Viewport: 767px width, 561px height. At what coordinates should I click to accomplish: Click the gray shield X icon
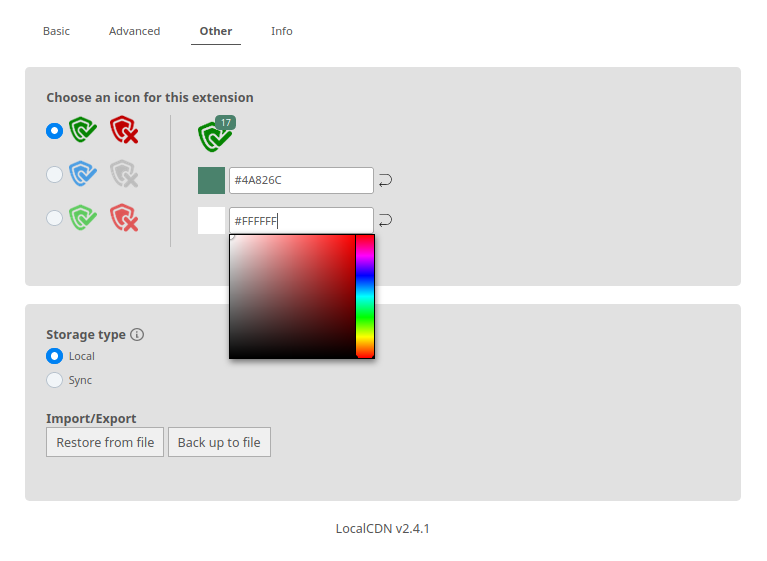[x=124, y=174]
